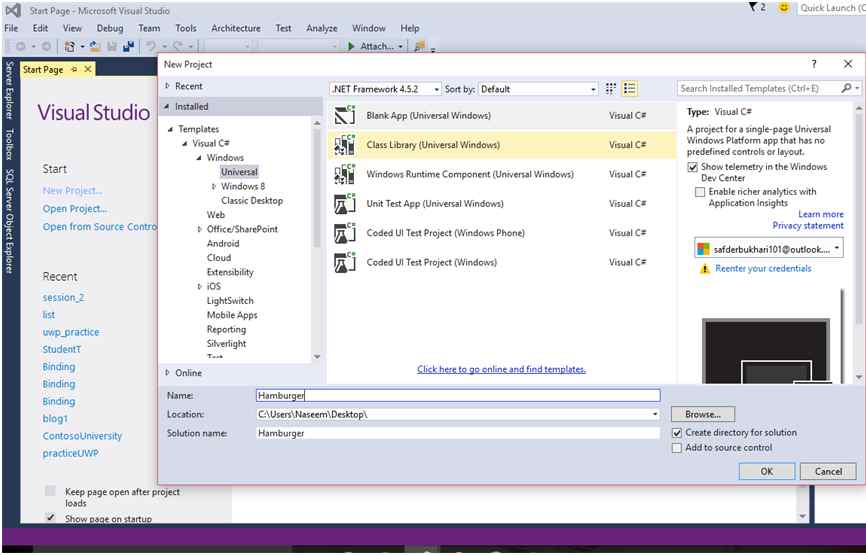Click the project Name input field

click(457, 395)
